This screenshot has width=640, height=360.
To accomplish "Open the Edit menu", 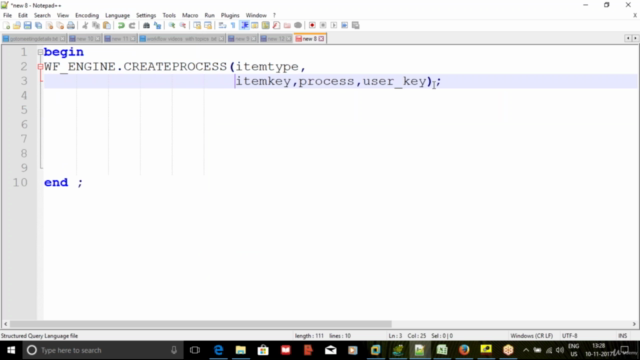I will coord(22,15).
